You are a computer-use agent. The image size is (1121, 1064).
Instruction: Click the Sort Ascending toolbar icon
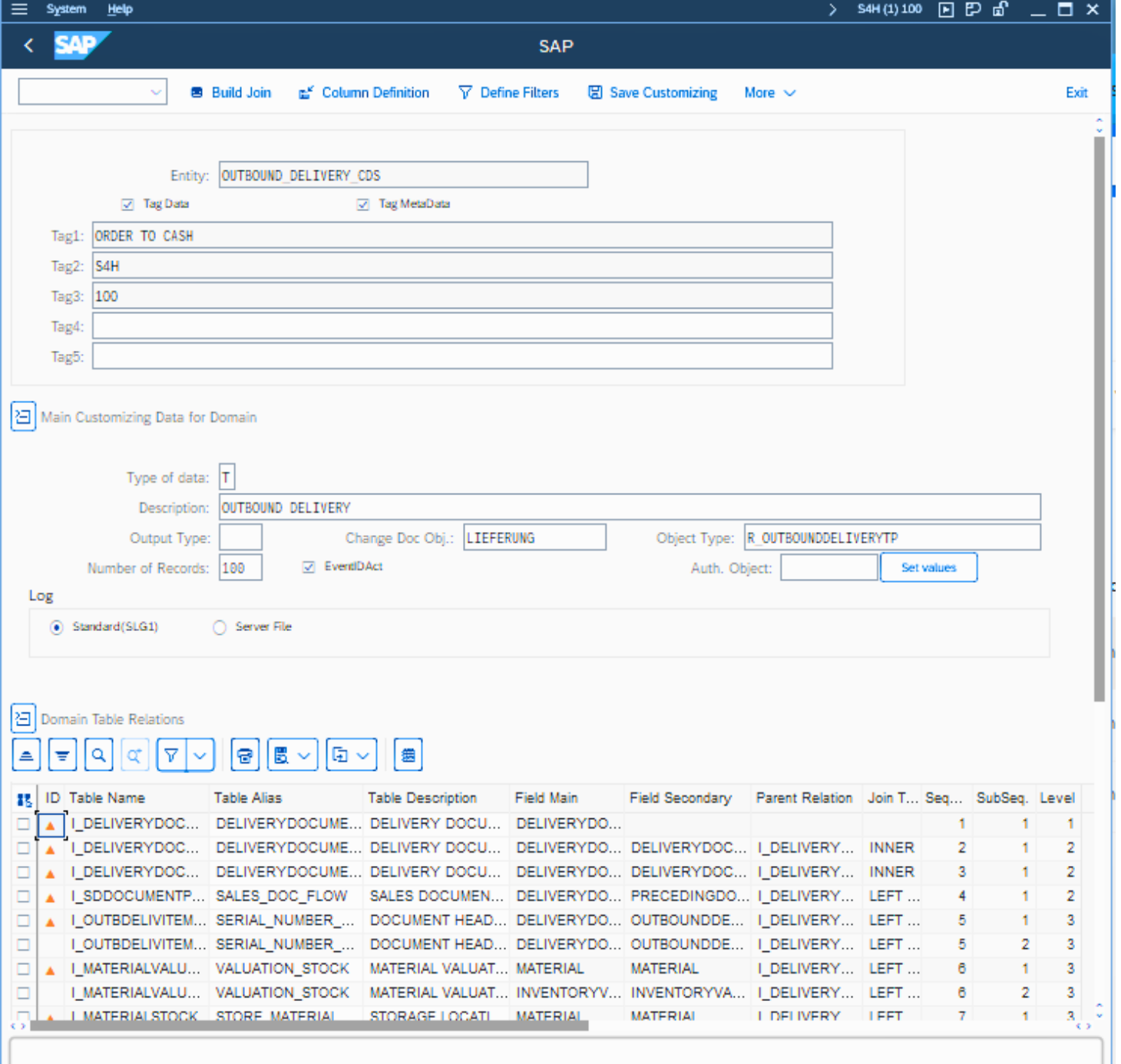point(26,755)
